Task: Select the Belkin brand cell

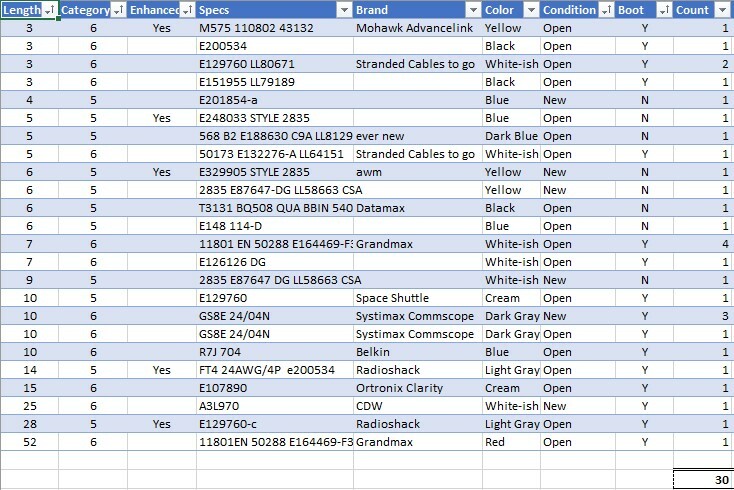Action: click(418, 352)
